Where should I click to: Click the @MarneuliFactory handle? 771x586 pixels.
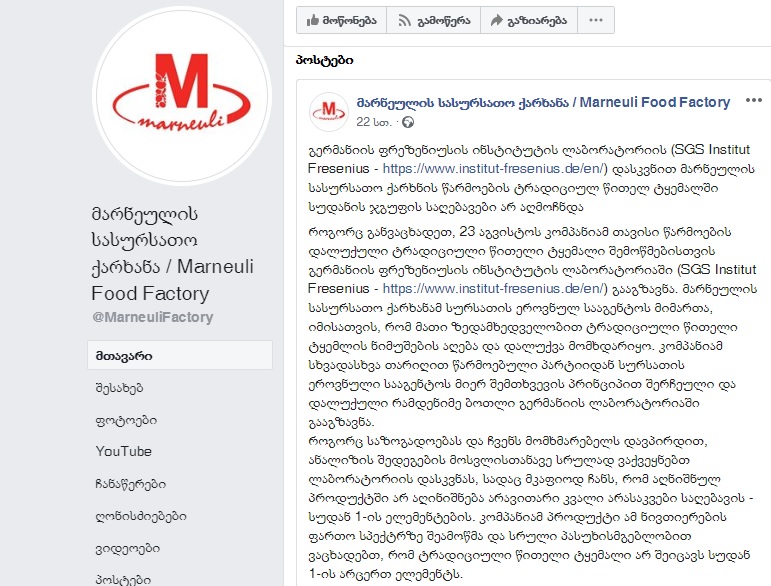[152, 317]
